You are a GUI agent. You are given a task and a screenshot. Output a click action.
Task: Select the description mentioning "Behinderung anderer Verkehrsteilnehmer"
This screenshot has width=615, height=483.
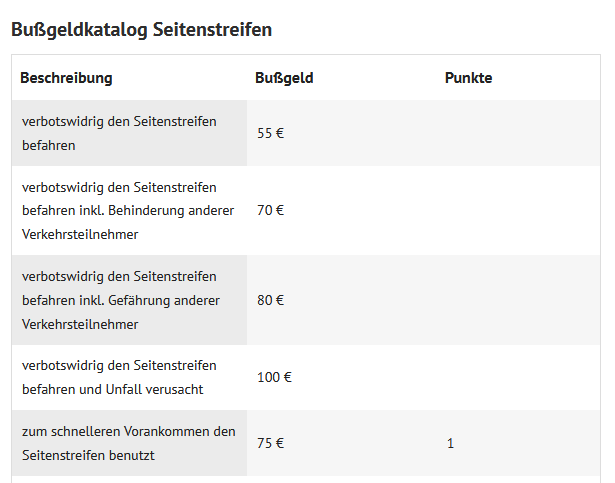click(127, 211)
